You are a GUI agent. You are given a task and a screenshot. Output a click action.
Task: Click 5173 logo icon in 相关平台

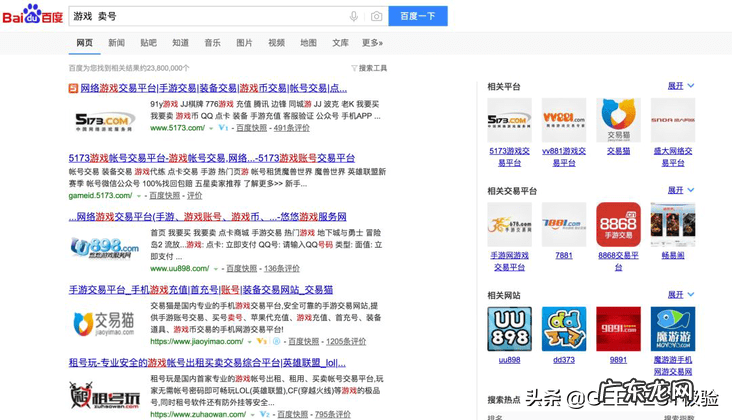pos(509,120)
